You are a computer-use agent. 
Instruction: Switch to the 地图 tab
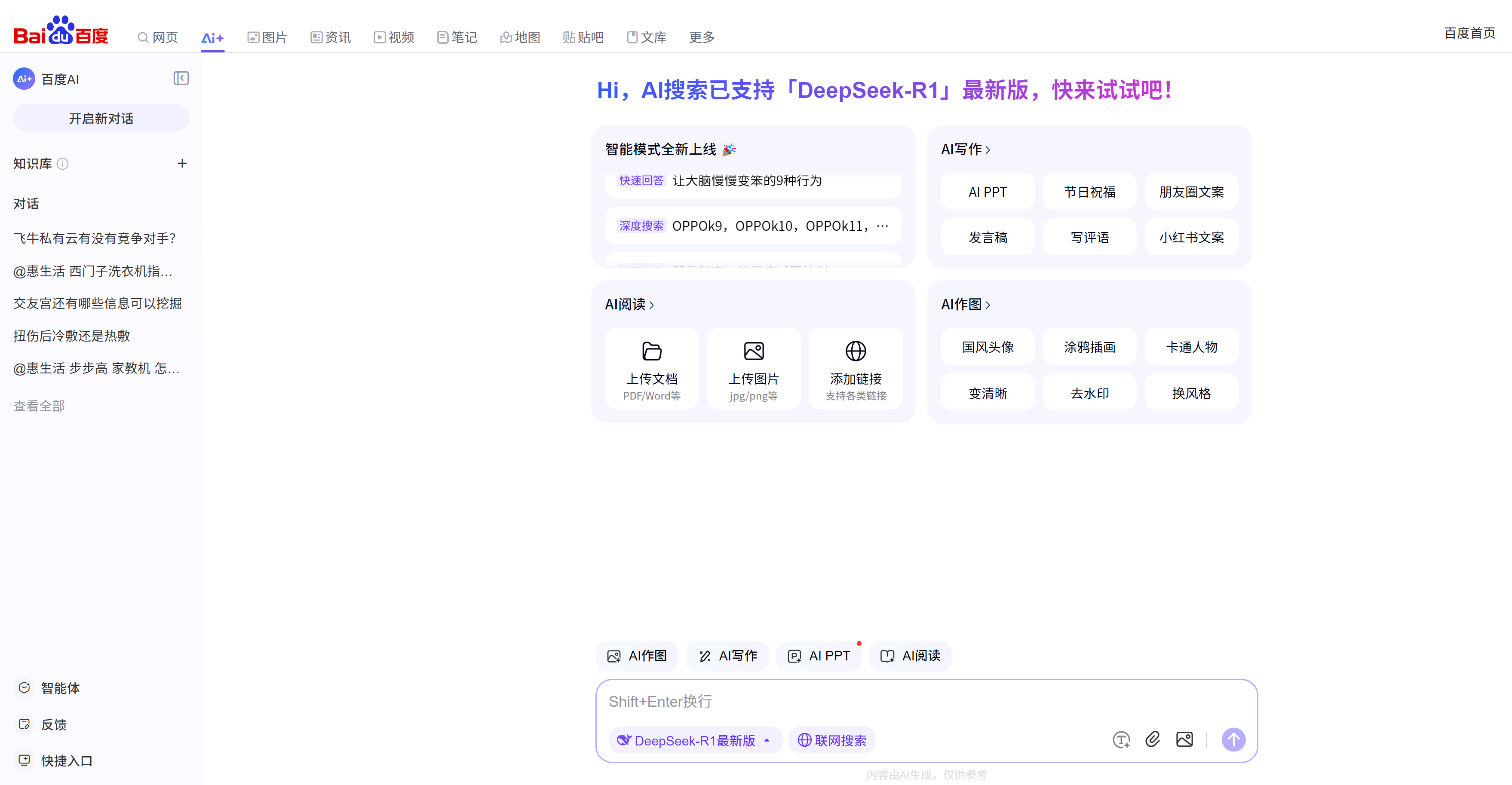(x=520, y=37)
